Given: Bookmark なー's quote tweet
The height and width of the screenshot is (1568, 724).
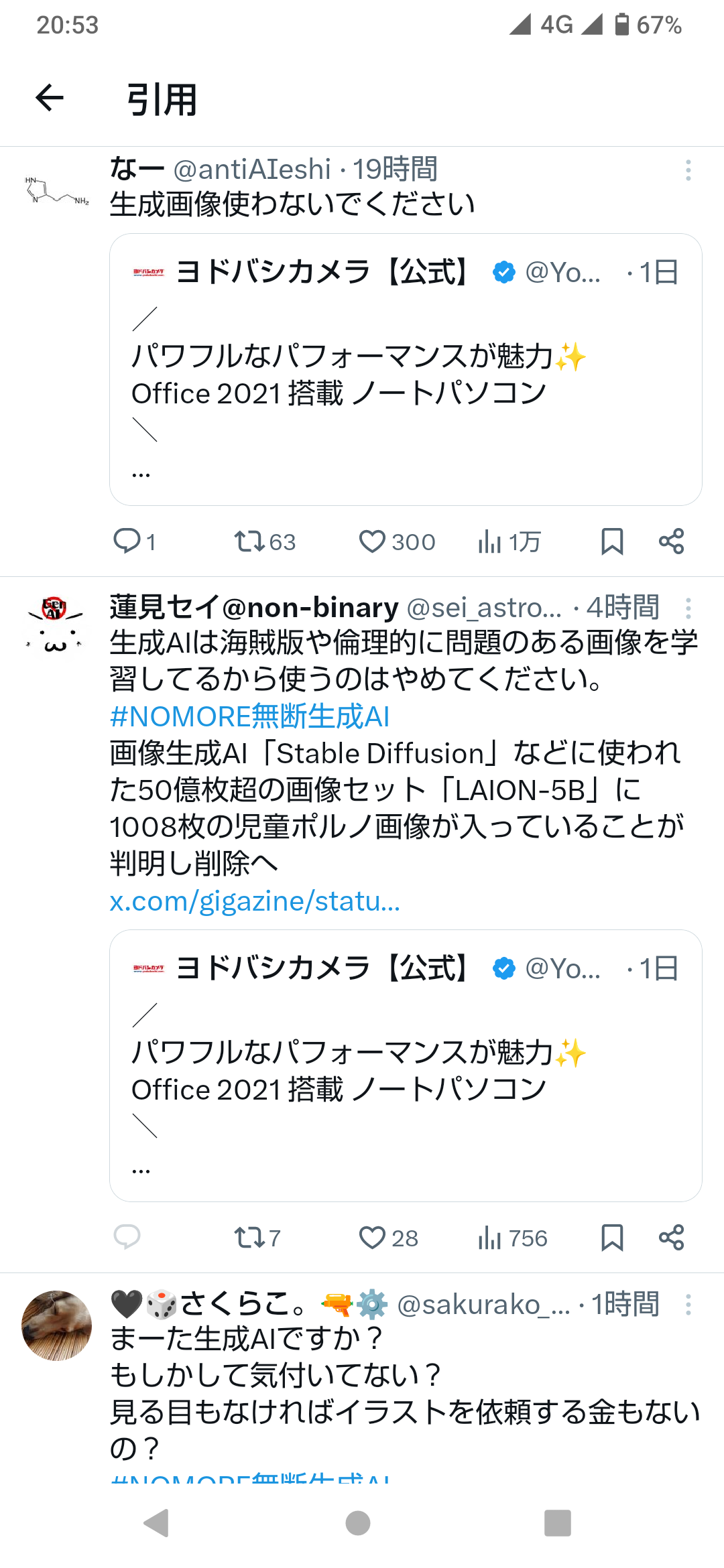Looking at the screenshot, I should tap(611, 541).
